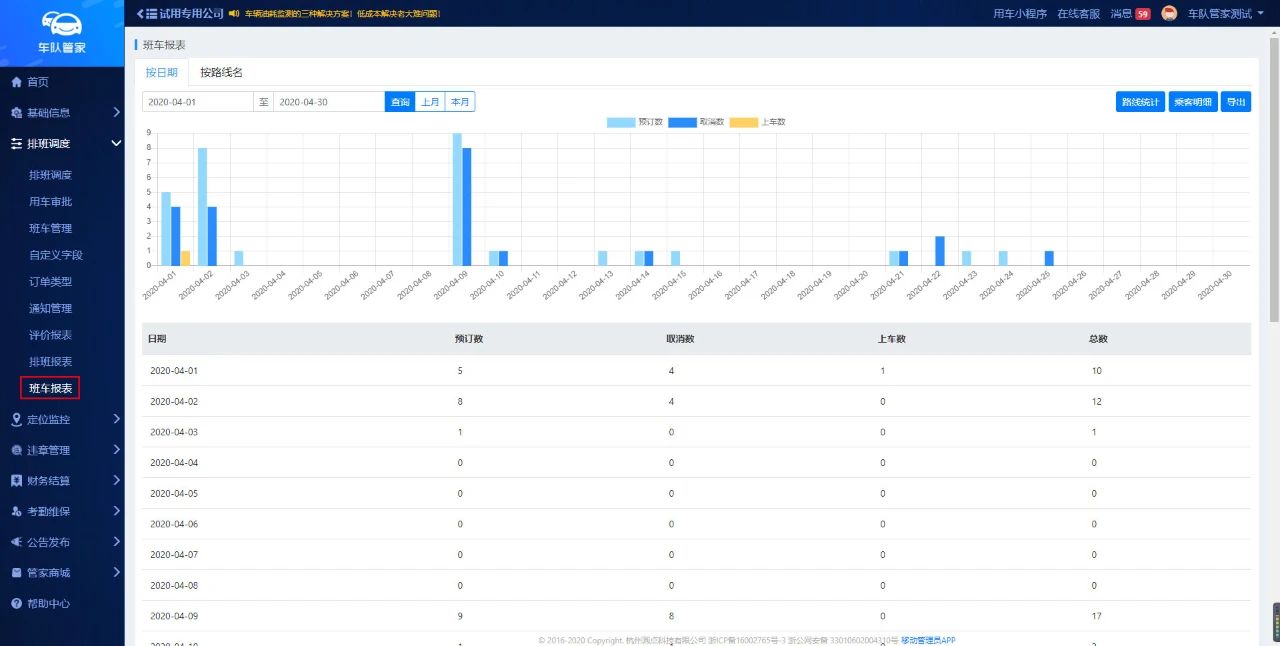The width and height of the screenshot is (1280, 646).
Task: Click the start date field 2020-04-01
Action: [197, 102]
